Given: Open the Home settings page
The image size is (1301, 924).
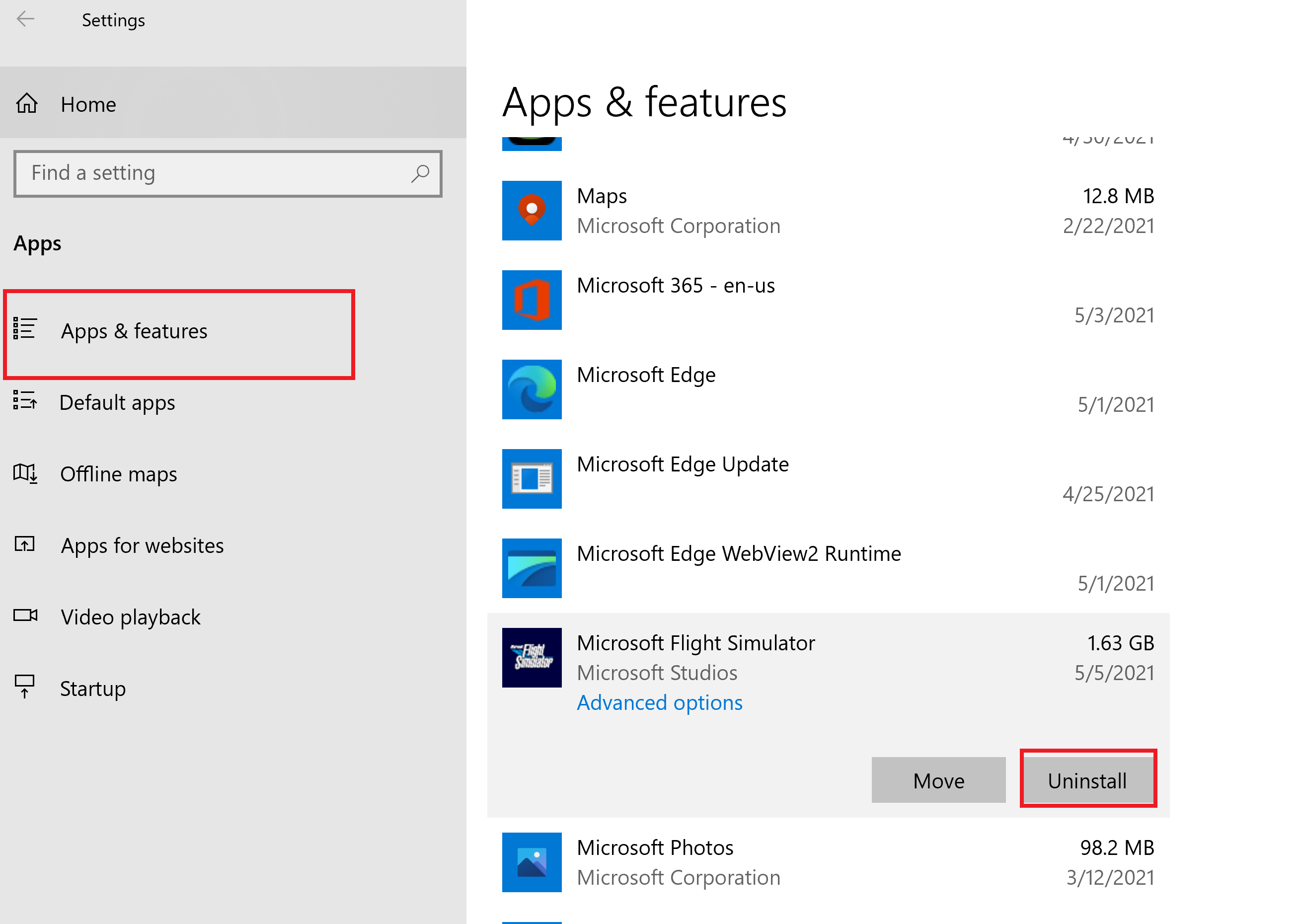Looking at the screenshot, I should click(232, 103).
